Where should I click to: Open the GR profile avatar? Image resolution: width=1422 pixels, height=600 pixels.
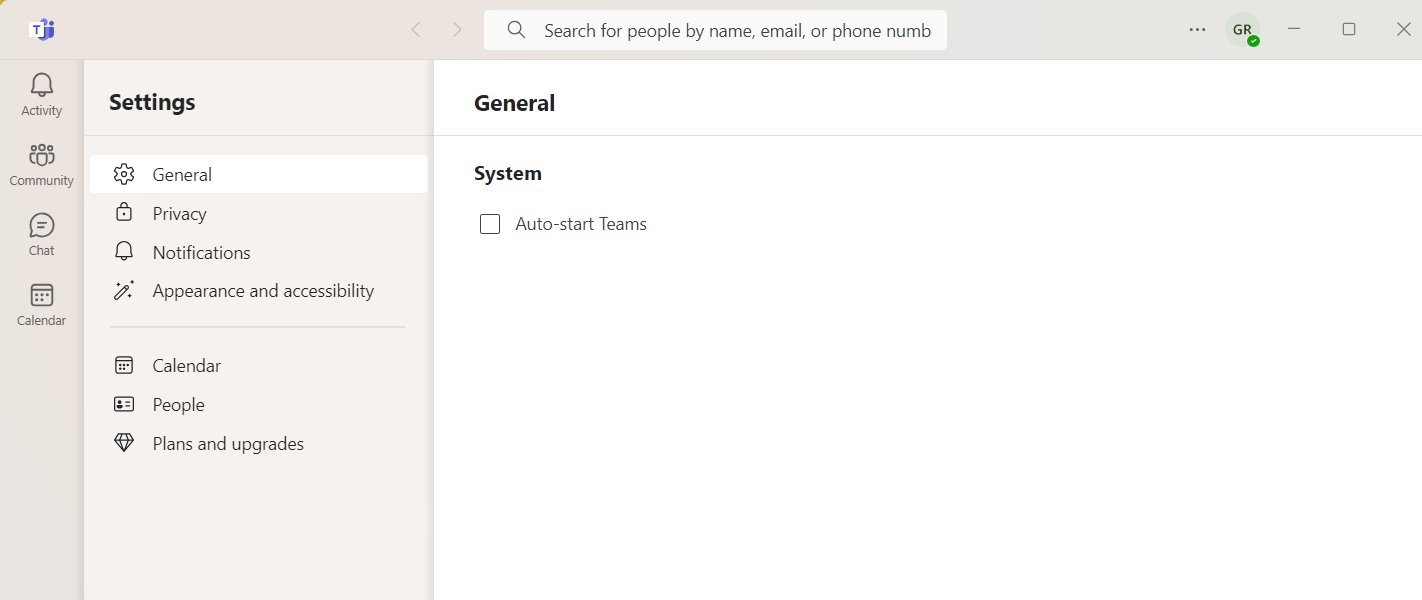pos(1243,30)
